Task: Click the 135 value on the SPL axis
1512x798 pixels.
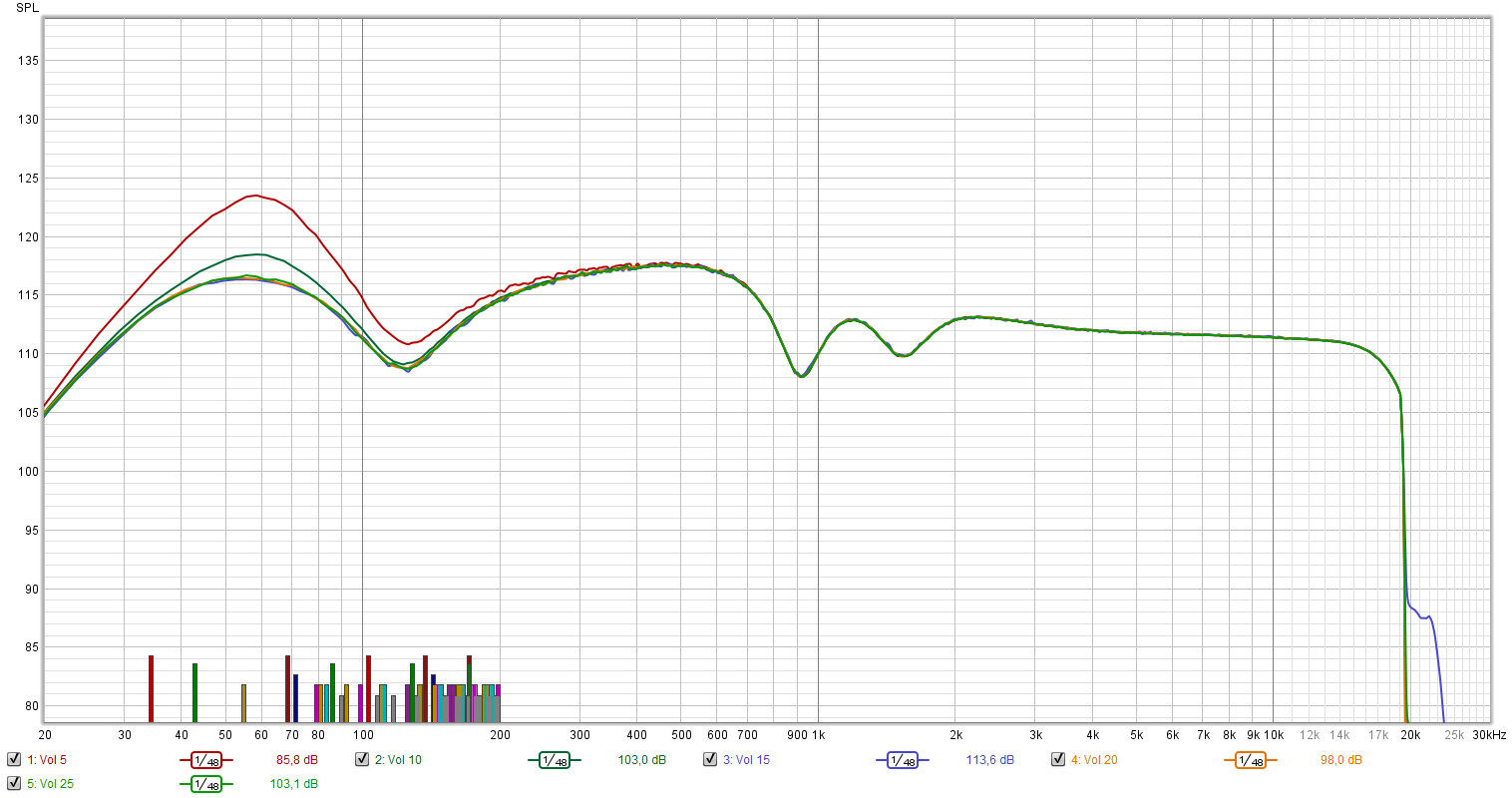Action: pos(28,61)
